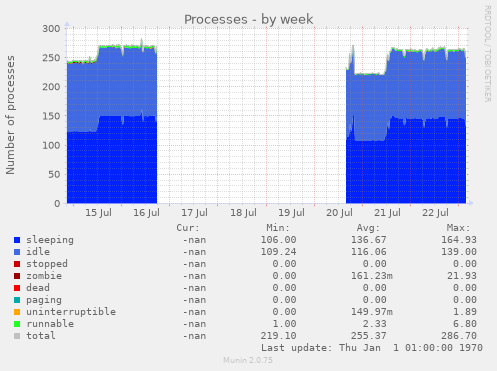Click runnable average value 2.33
Screen dimensions: 497x371
[375, 324]
